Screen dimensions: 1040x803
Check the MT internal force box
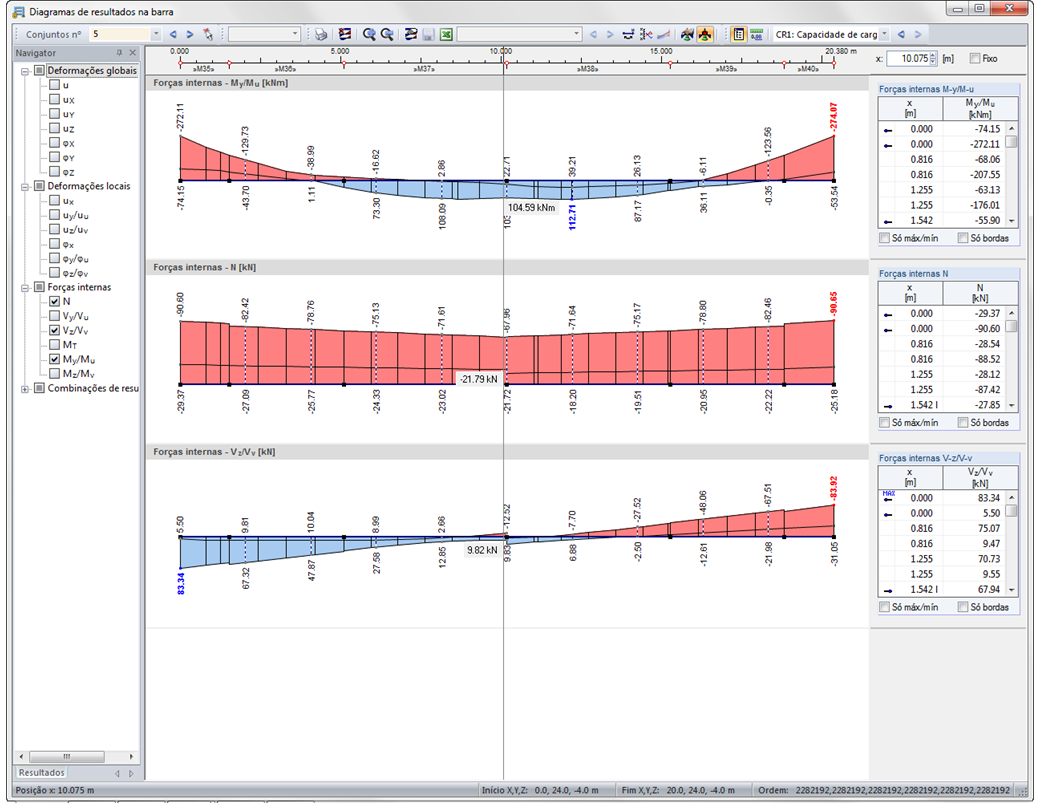click(x=54, y=345)
